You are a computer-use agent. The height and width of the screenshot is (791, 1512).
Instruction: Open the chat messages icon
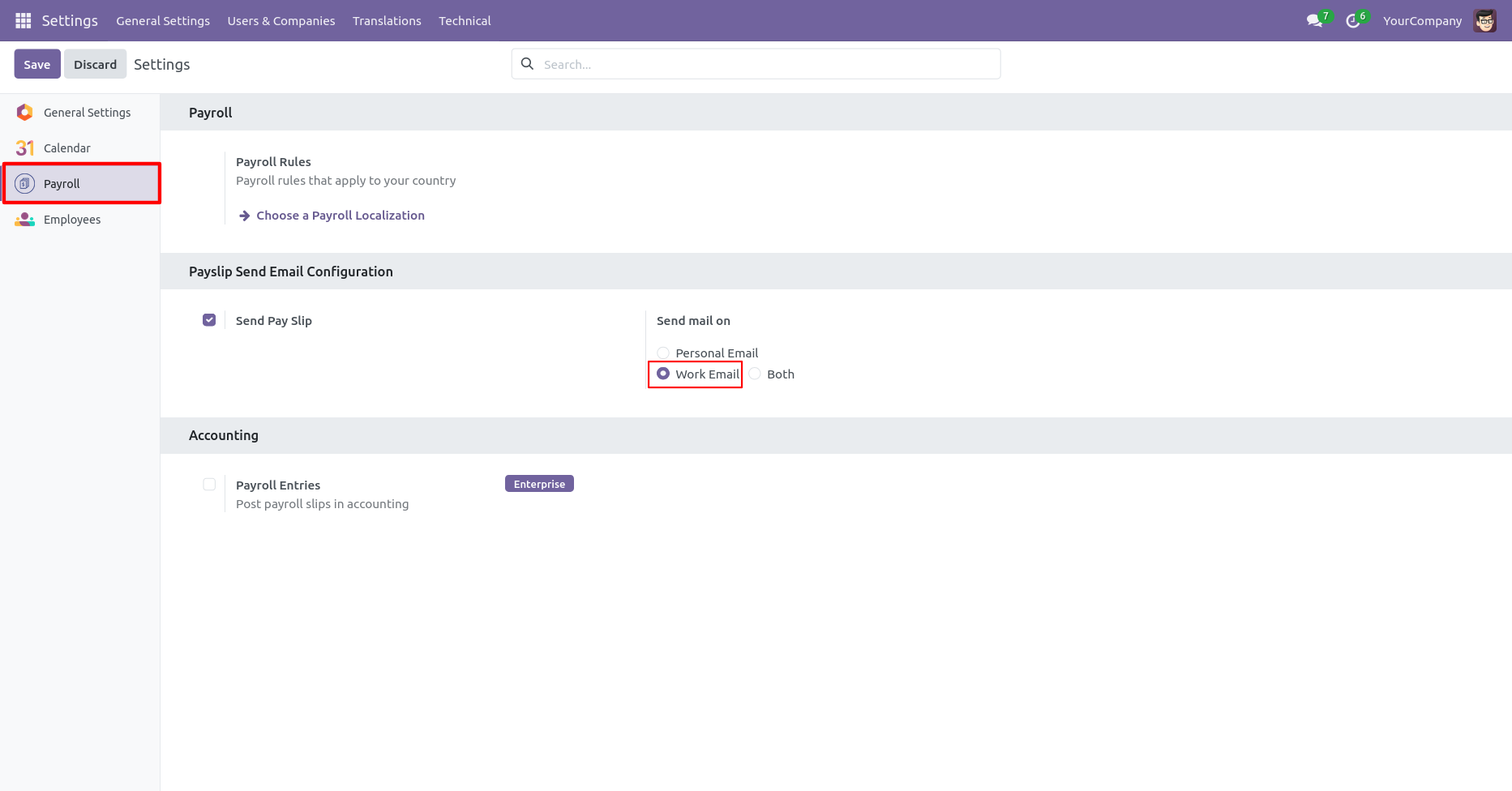pos(1314,21)
